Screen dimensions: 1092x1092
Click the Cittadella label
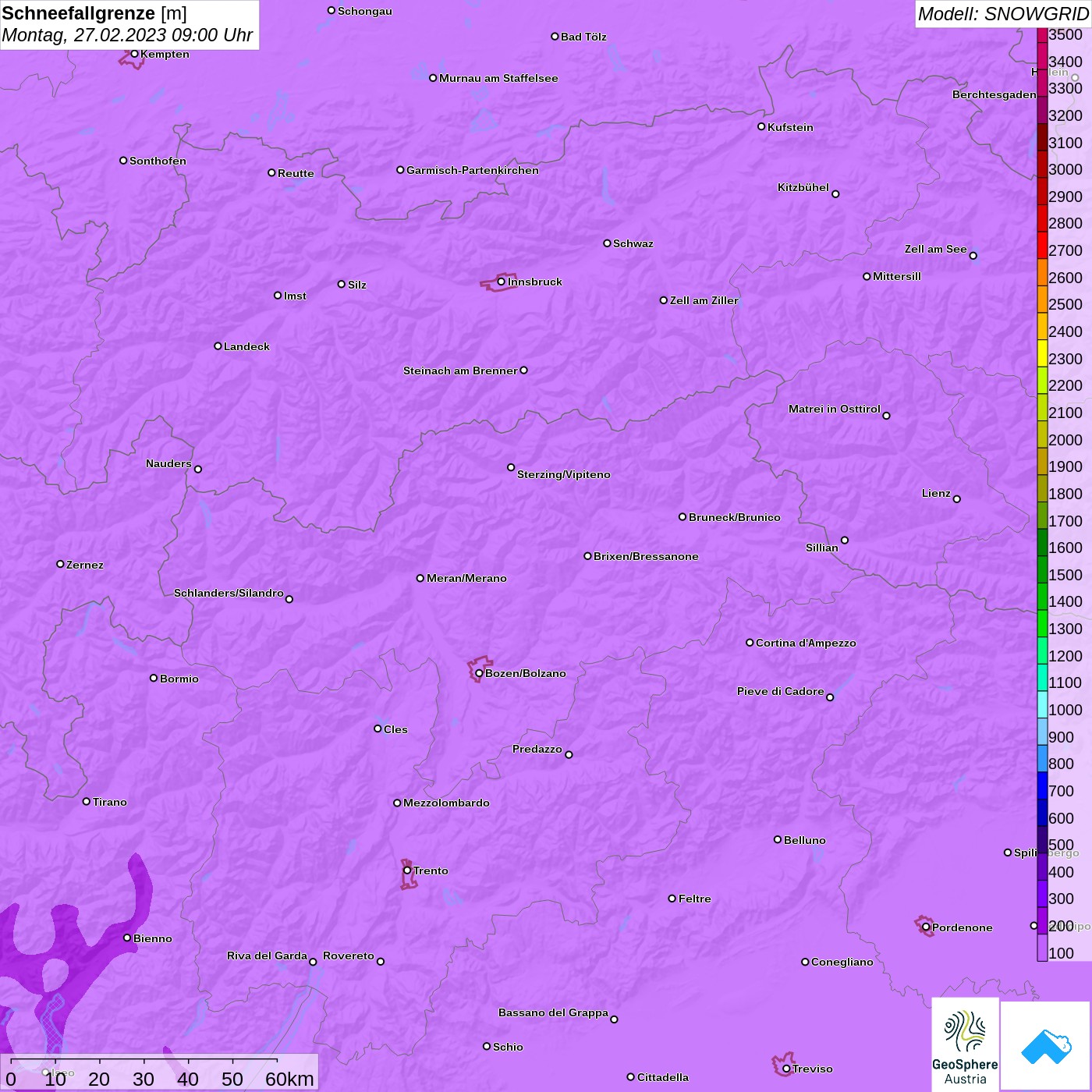663,1077
